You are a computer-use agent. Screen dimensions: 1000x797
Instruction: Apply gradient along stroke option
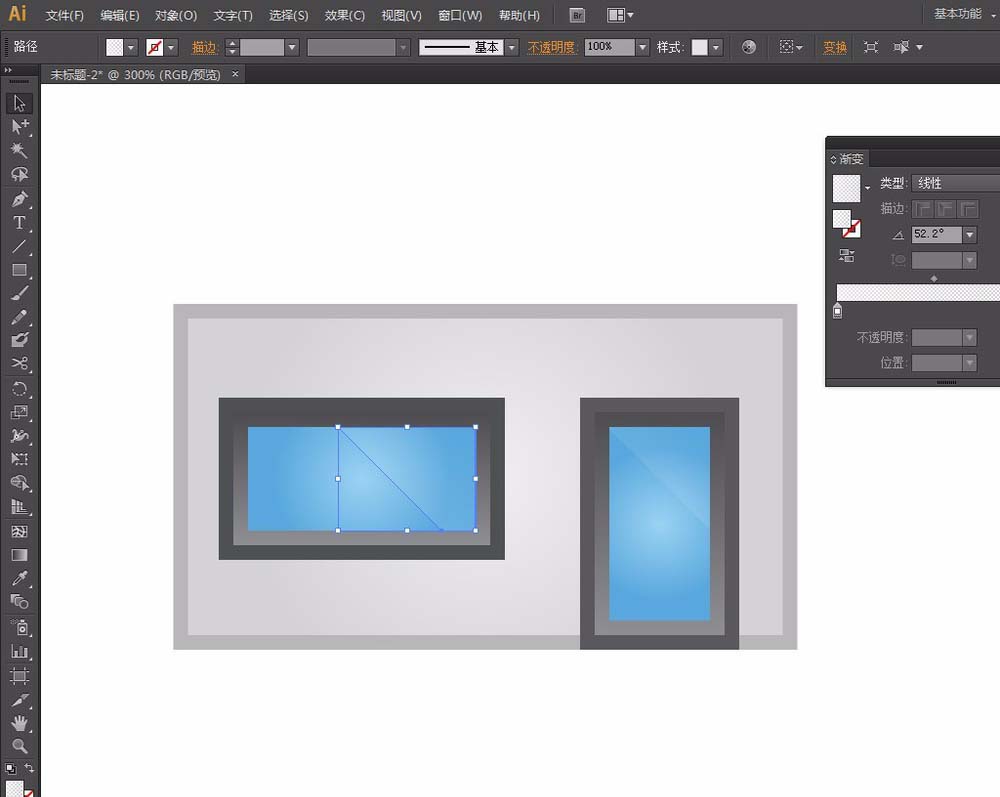coord(945,208)
